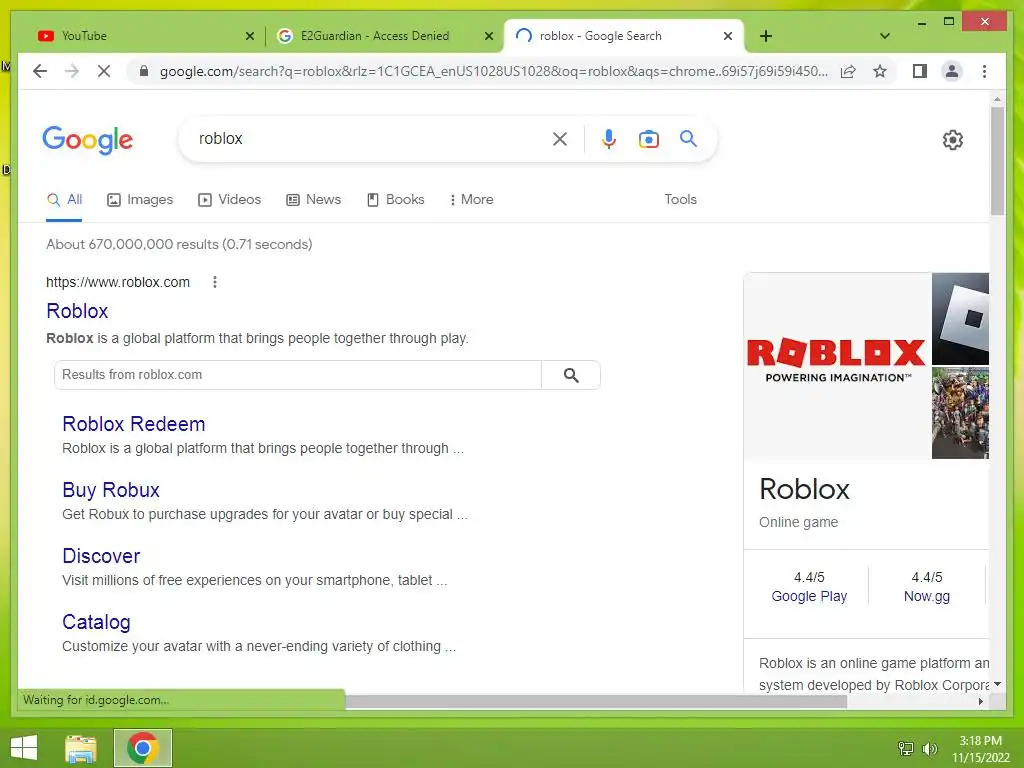This screenshot has height=768, width=1024.
Task: Share this page icon in address bar
Action: point(848,71)
